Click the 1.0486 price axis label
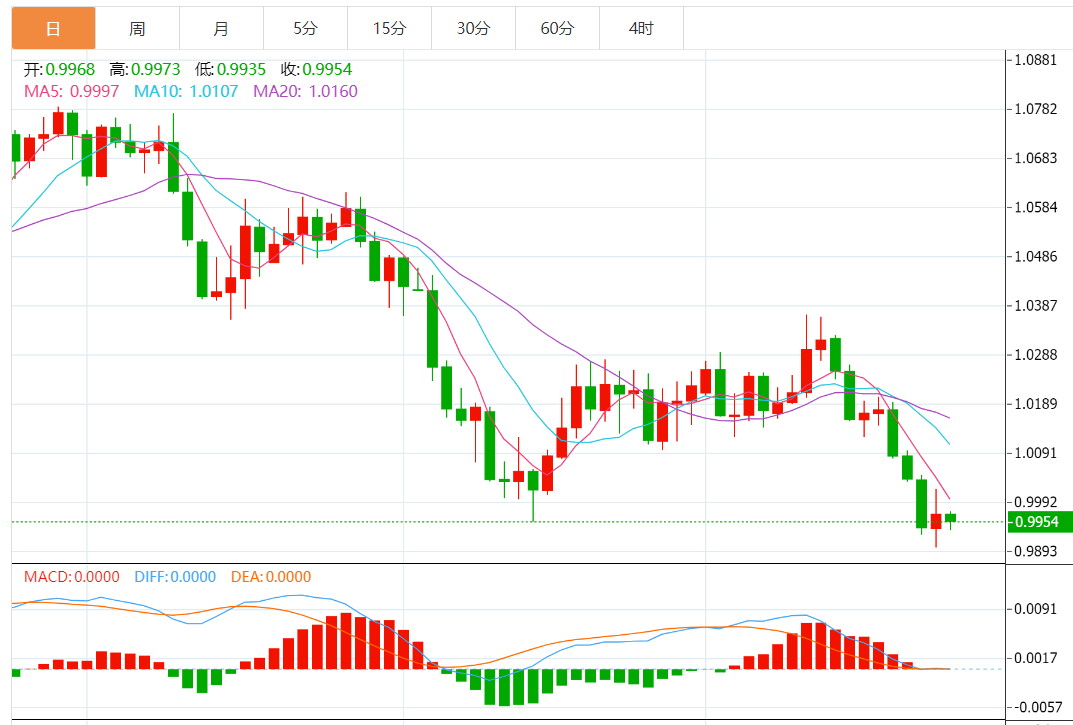The image size is (1073, 725). coord(1035,257)
